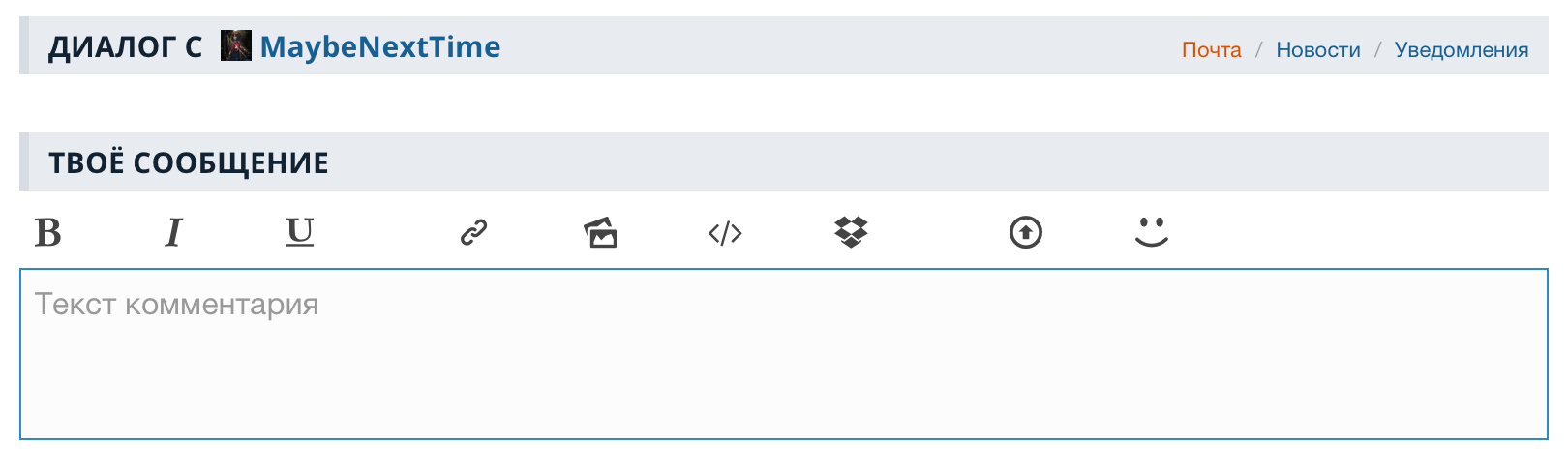Go to the Почта section

1211,50
